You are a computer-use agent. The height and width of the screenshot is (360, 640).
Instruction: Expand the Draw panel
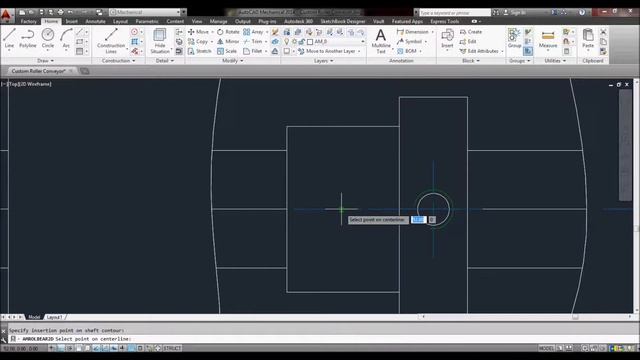click(45, 61)
